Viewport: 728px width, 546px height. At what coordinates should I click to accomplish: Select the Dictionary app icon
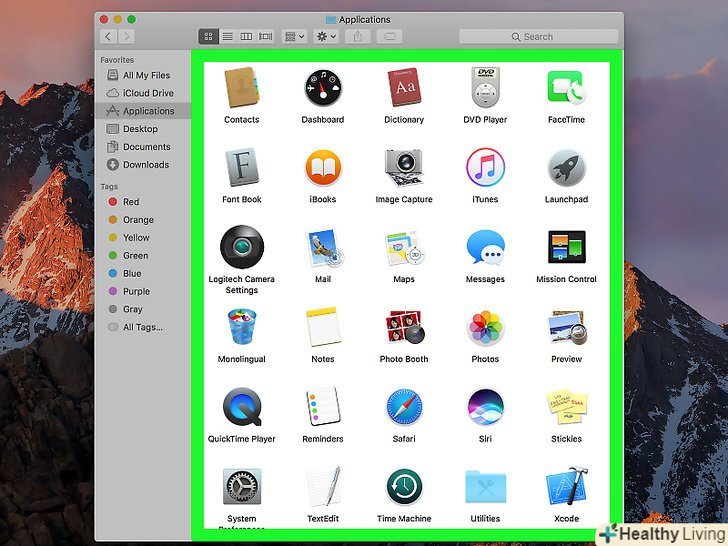[x=404, y=88]
